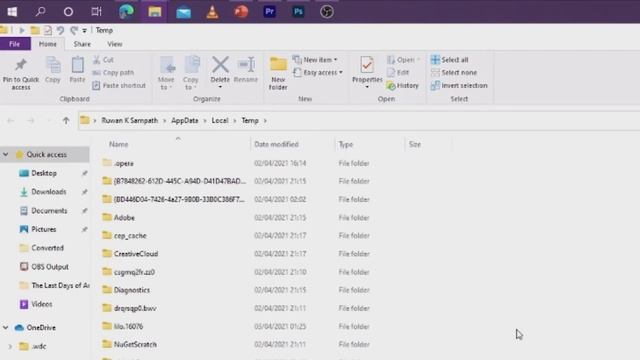
Task: Click Cut in Clipboard group
Action: (103, 60)
